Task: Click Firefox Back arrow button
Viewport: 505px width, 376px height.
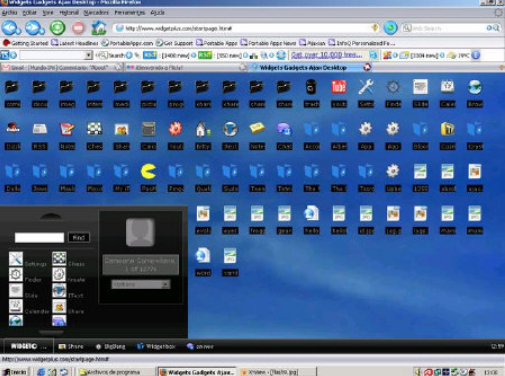Action: (11, 28)
